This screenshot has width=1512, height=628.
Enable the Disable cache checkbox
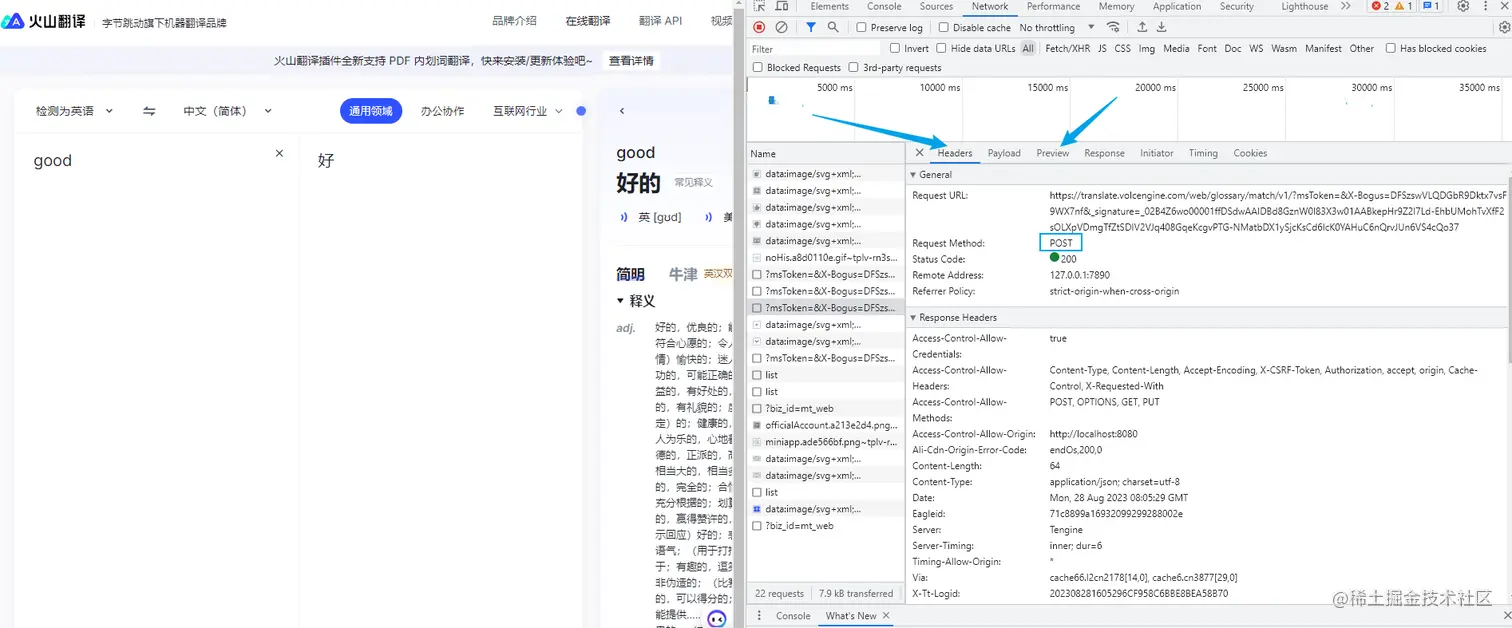944,28
